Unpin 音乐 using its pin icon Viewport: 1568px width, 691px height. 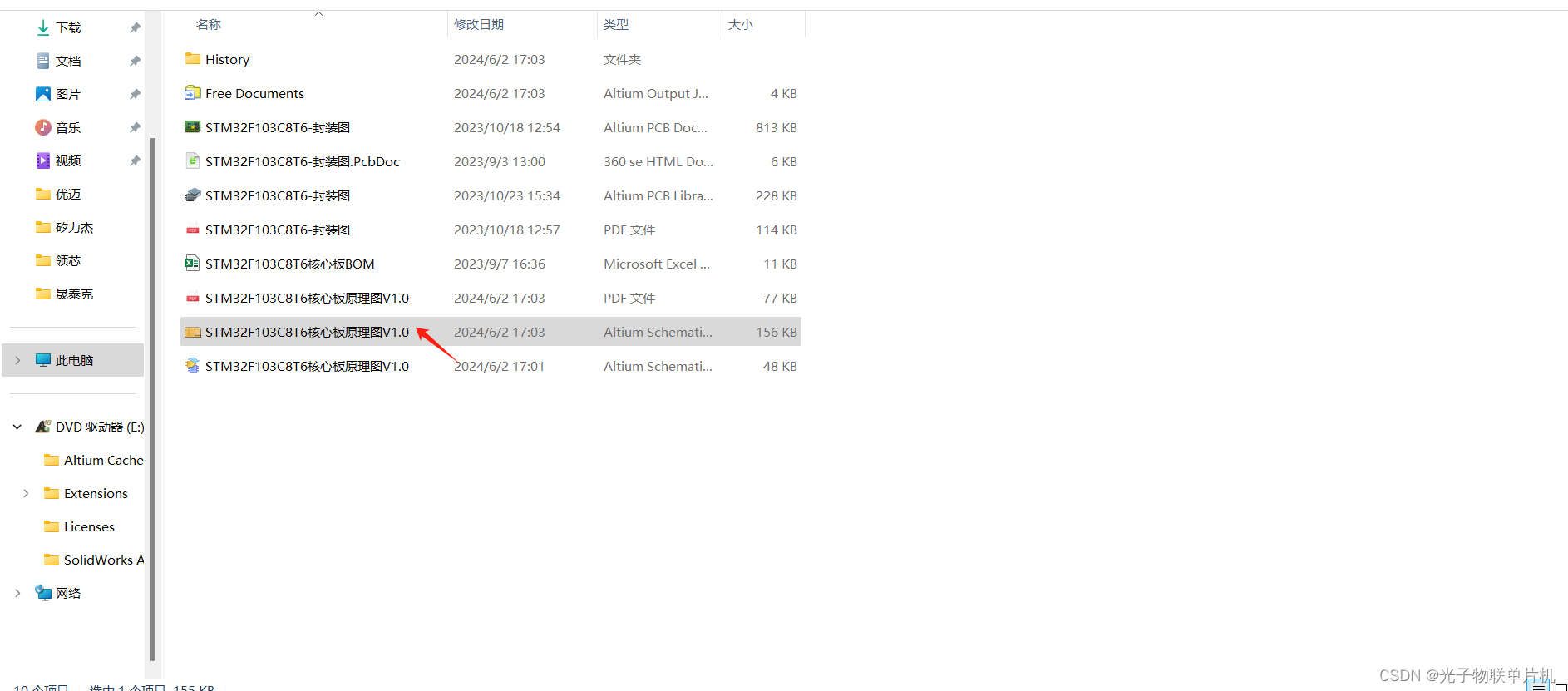[x=135, y=128]
